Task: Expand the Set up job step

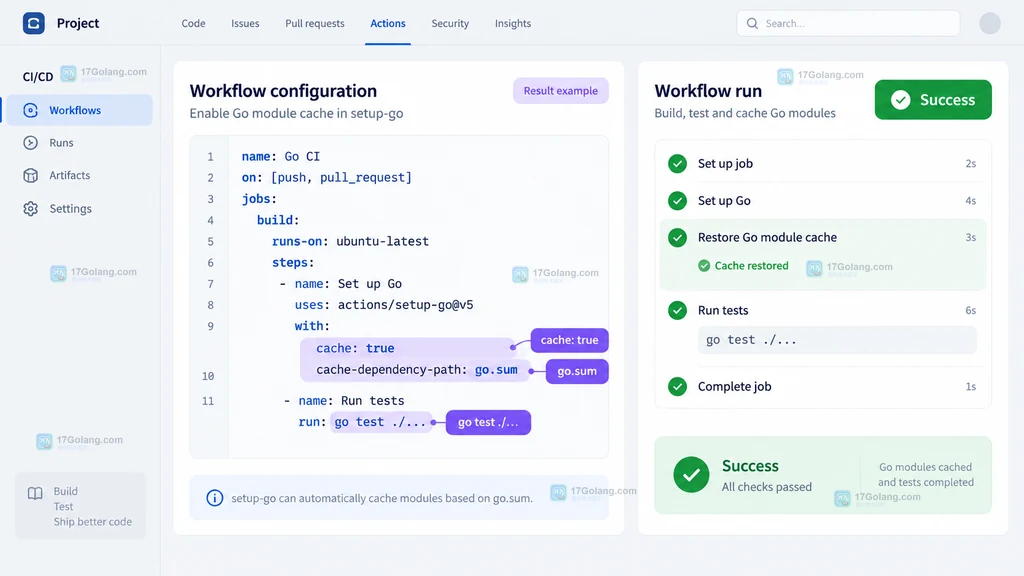Action: [822, 163]
